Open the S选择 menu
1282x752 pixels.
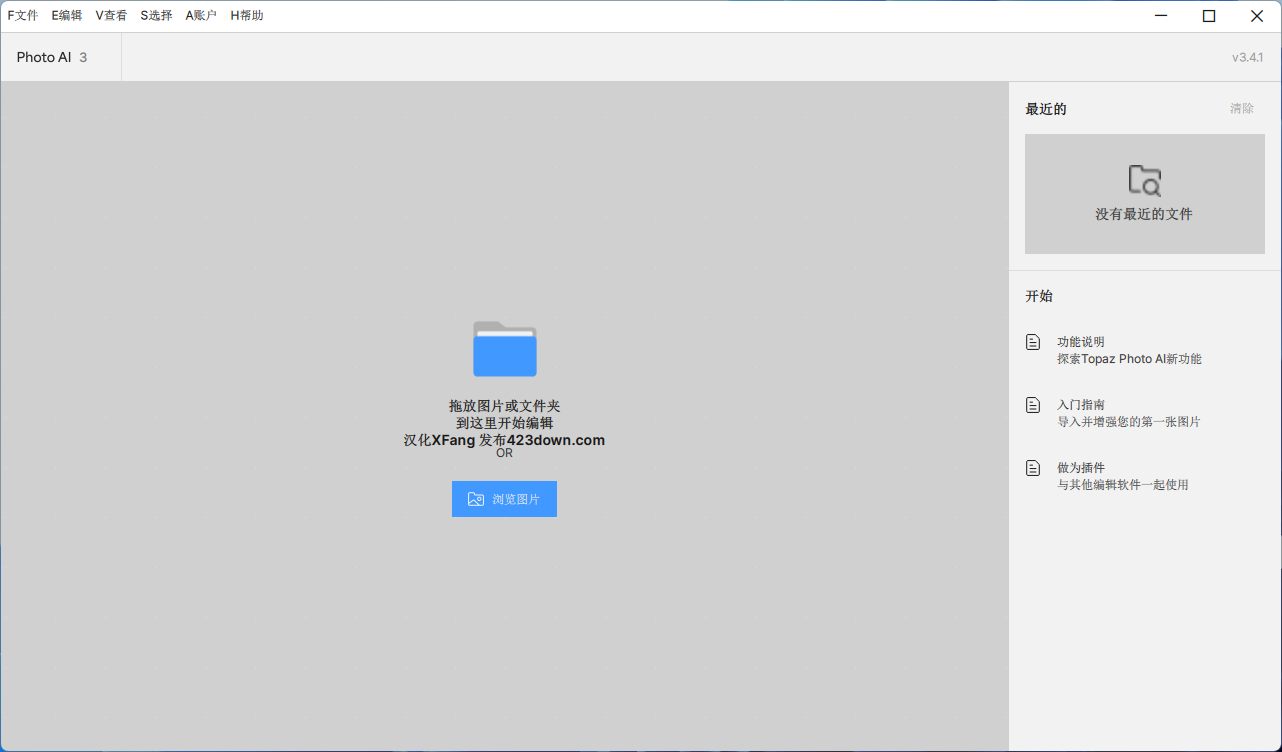pyautogui.click(x=156, y=16)
